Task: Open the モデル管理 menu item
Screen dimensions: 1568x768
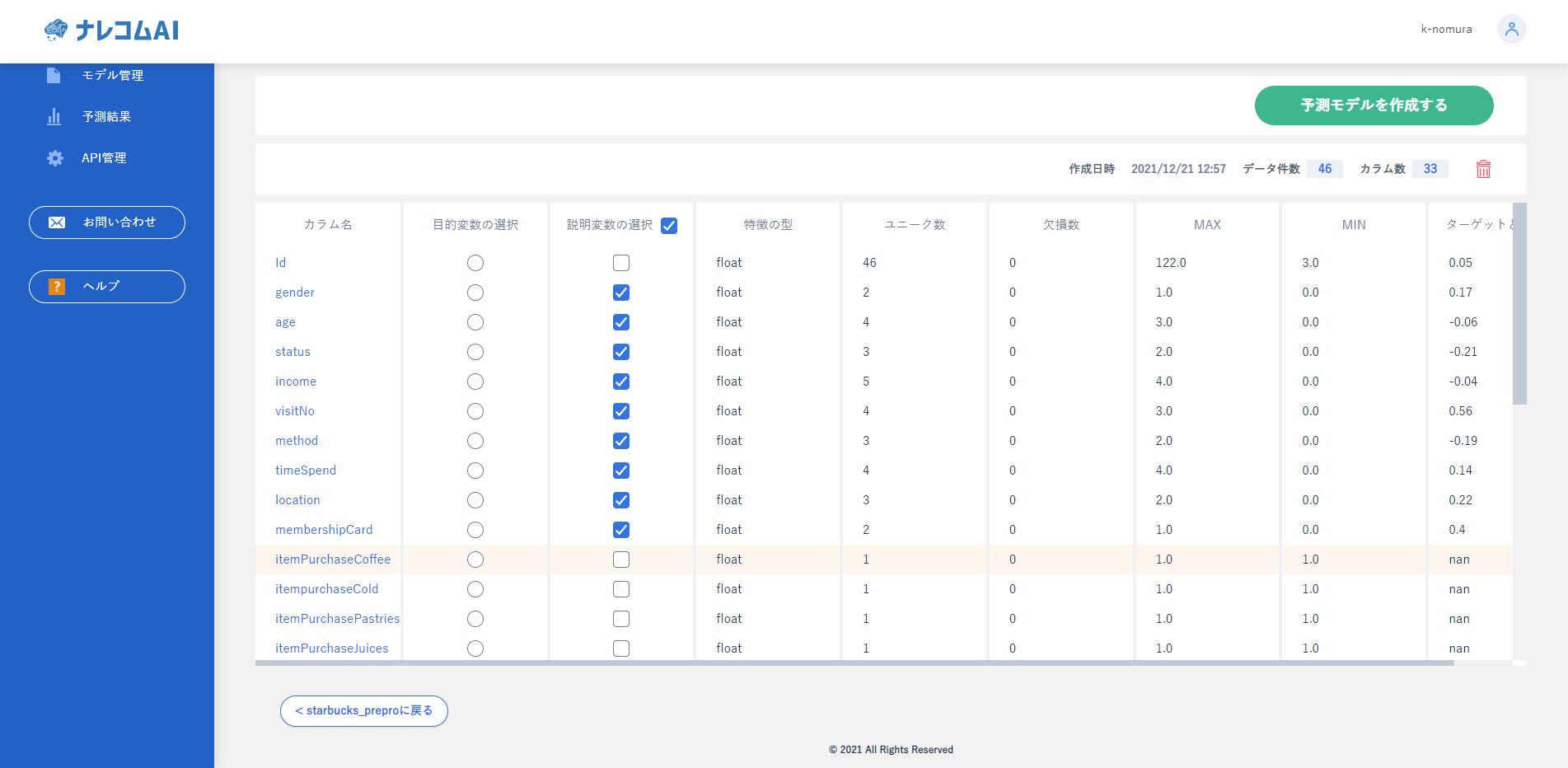Action: coord(113,75)
